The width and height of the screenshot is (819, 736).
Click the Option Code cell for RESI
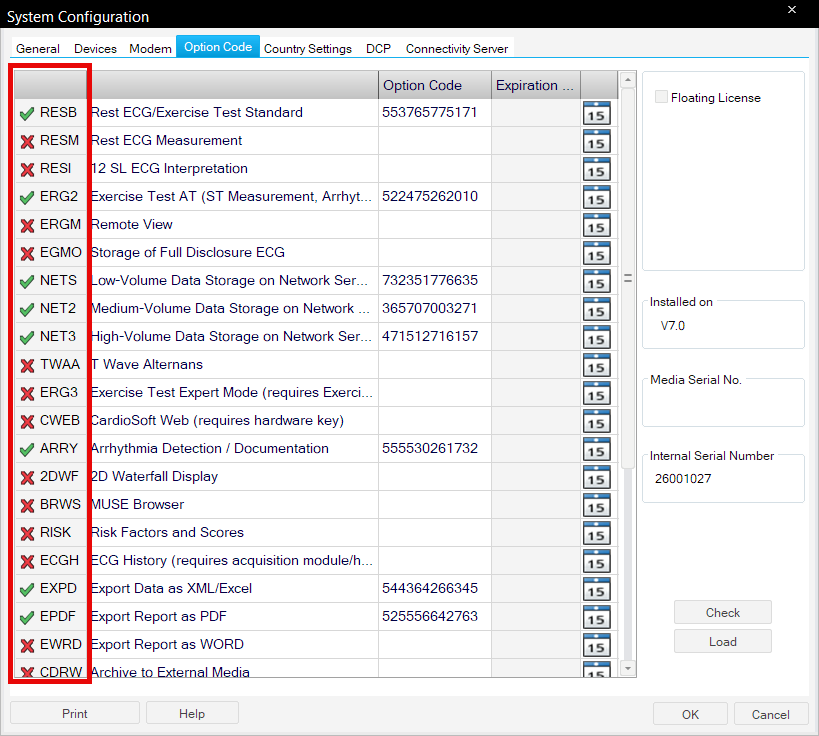tap(434, 169)
